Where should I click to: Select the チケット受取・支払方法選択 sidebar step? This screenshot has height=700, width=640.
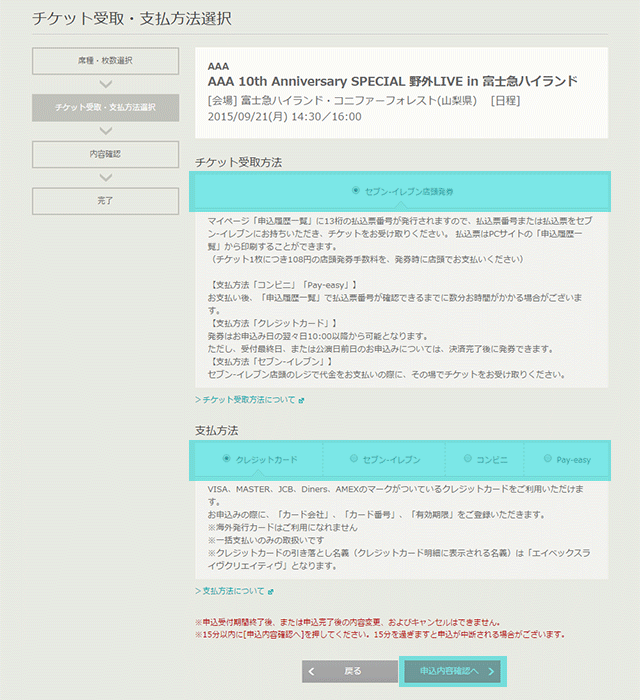click(106, 107)
